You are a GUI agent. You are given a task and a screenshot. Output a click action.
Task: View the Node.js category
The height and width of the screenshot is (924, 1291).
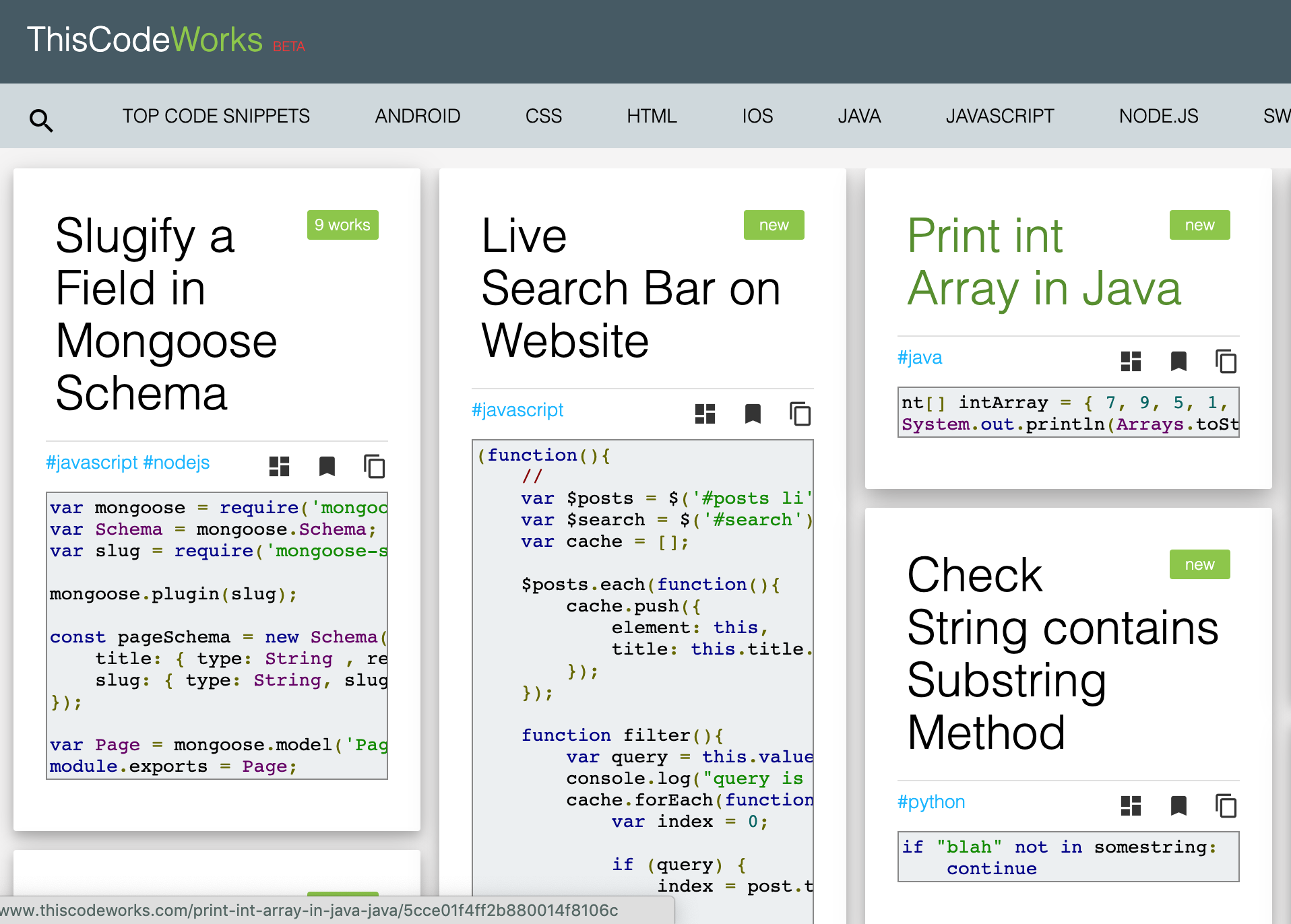click(x=1158, y=116)
